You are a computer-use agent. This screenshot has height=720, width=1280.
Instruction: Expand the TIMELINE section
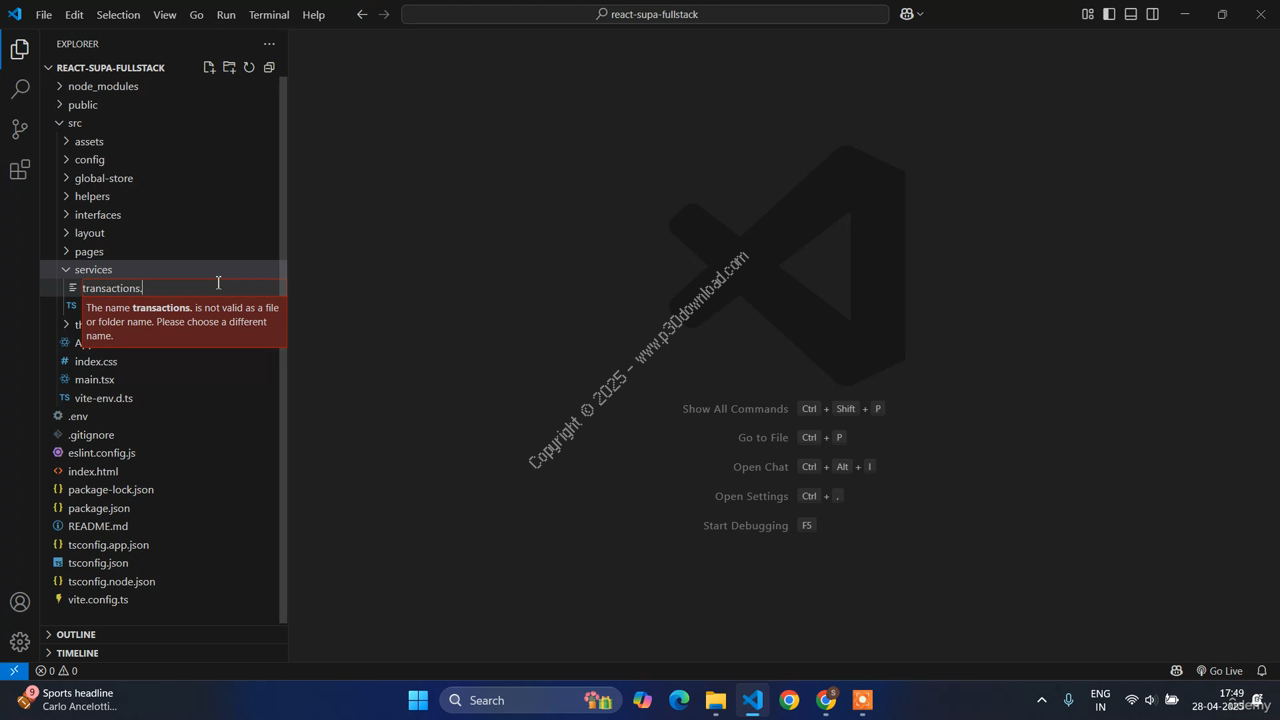(x=77, y=653)
